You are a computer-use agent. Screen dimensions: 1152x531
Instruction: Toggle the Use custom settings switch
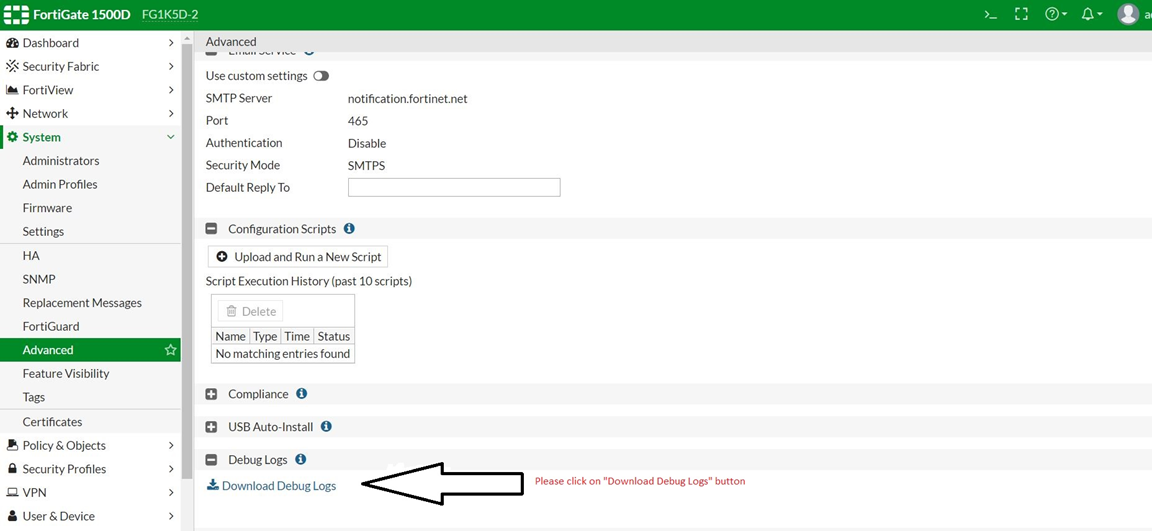tap(321, 76)
